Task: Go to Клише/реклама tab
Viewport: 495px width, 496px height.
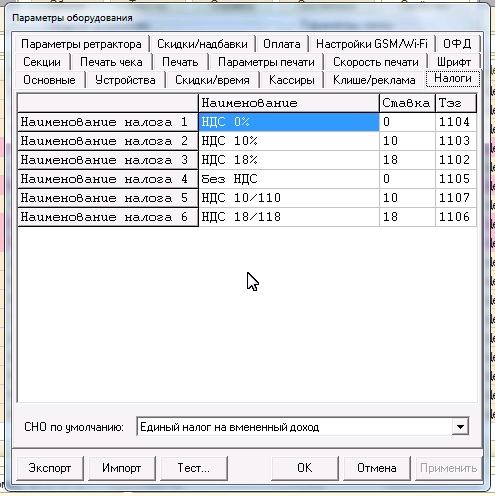Action: pyautogui.click(x=374, y=80)
